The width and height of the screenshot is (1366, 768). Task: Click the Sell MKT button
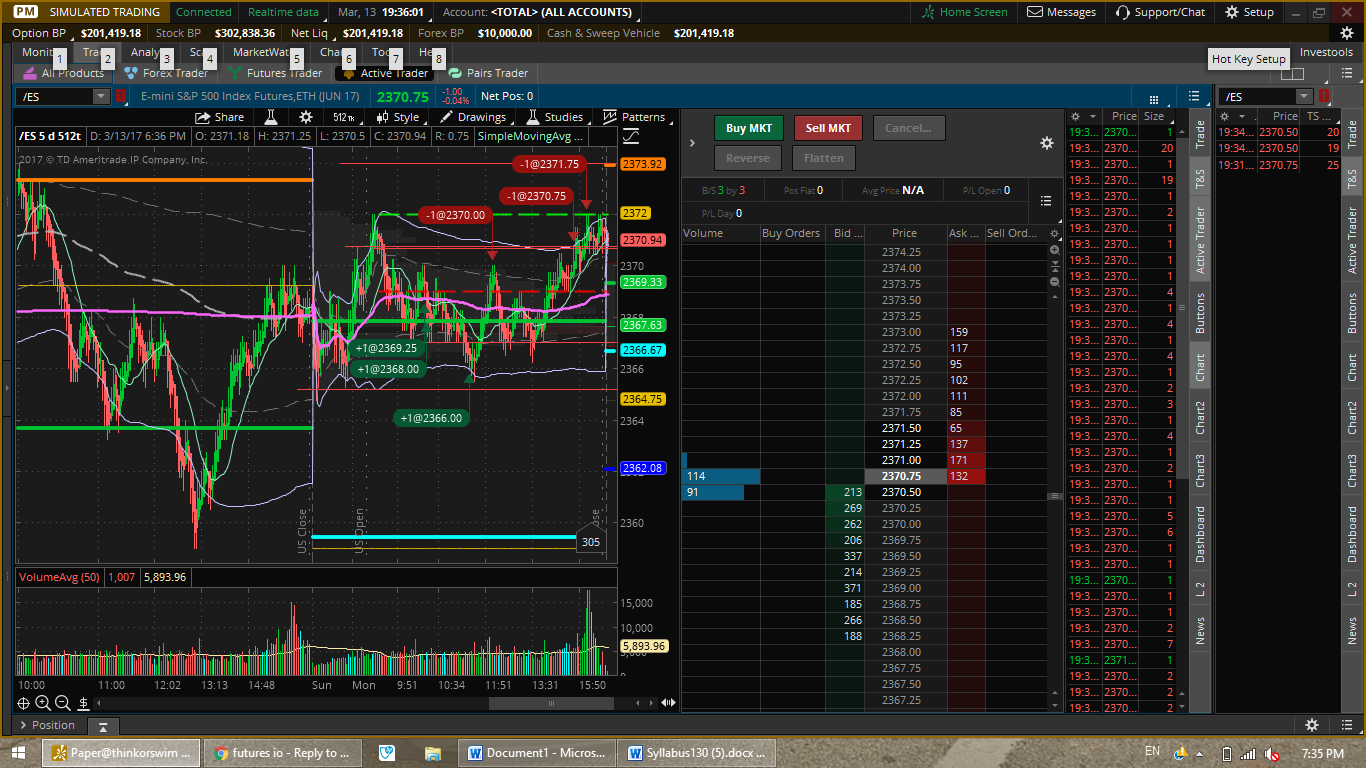coord(828,128)
